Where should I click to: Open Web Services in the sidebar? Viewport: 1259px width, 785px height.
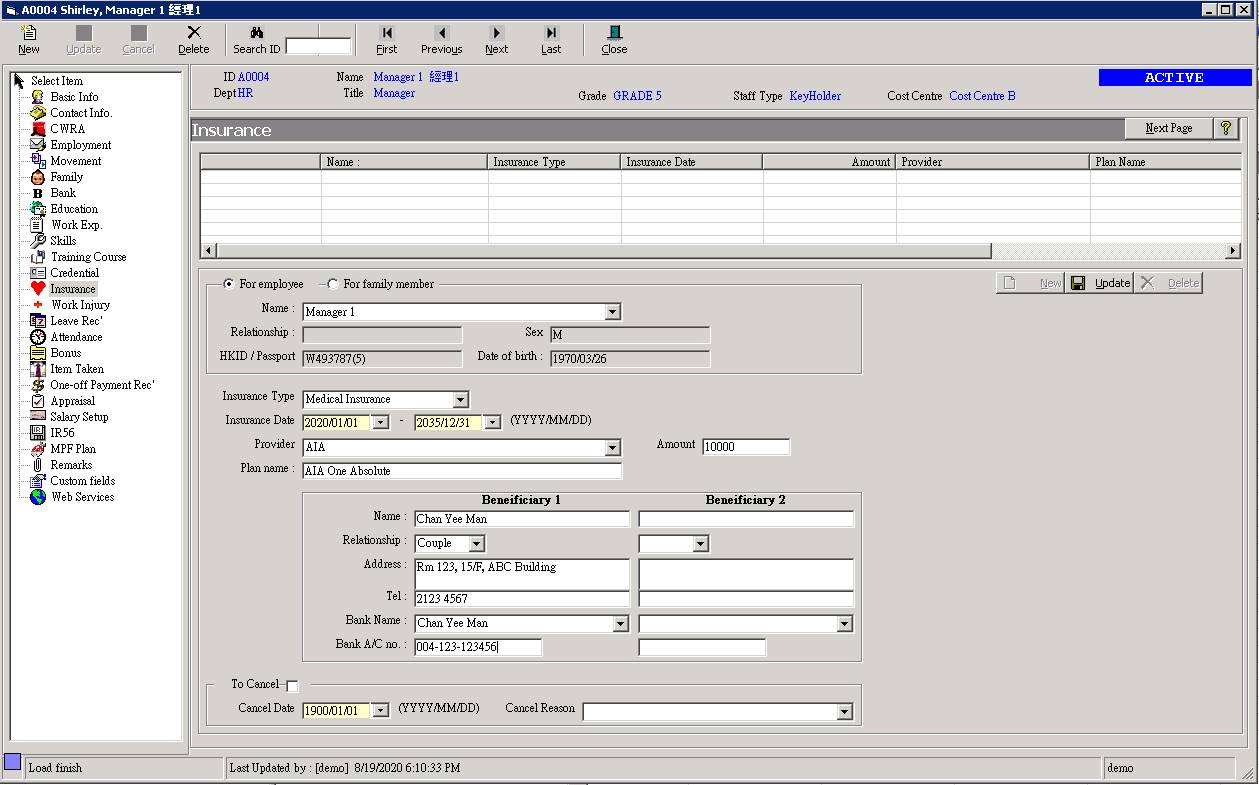pyautogui.click(x=82, y=497)
